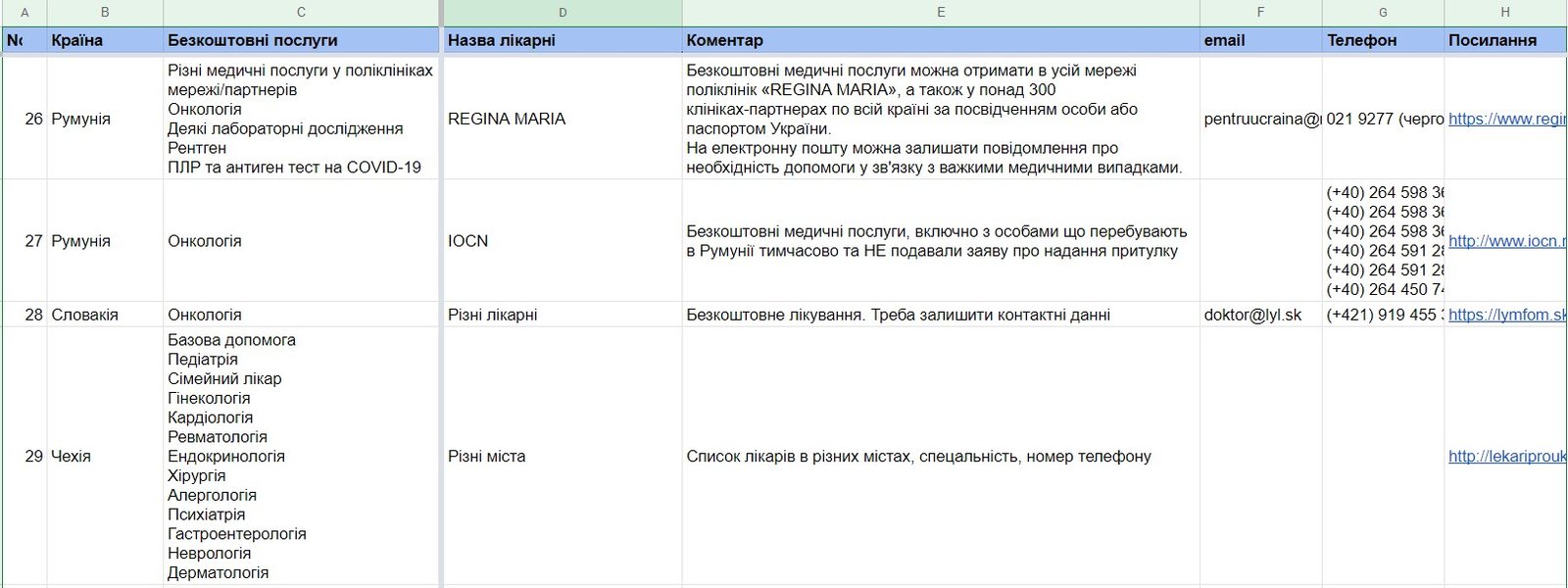
Task: Select the REGINA MARIA comment cell
Action: [941, 119]
